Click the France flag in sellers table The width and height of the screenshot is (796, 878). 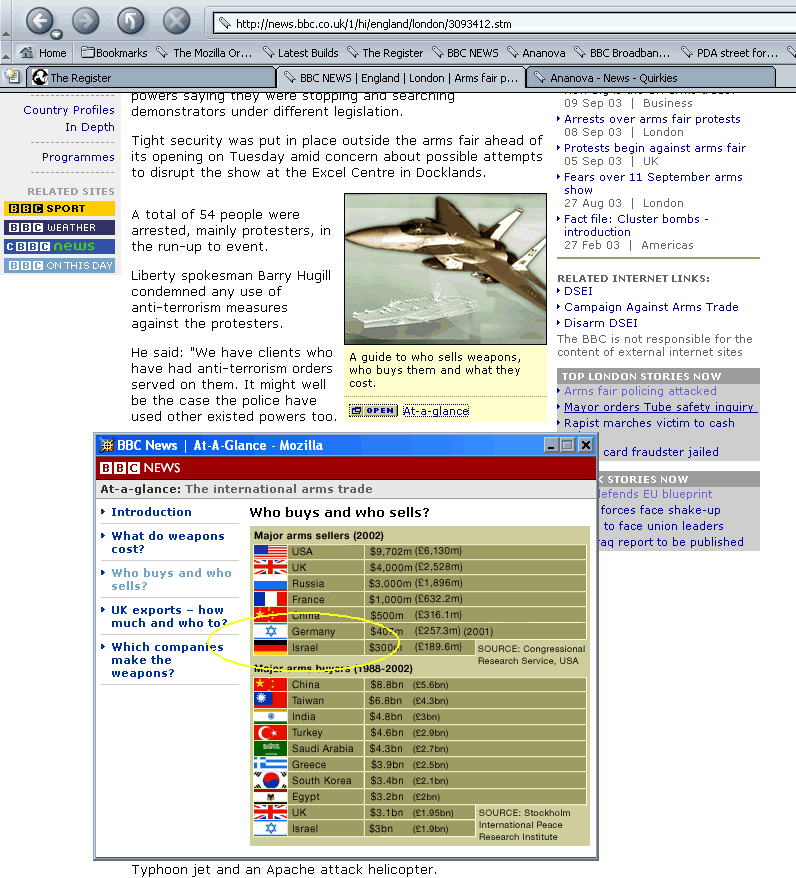click(x=270, y=599)
